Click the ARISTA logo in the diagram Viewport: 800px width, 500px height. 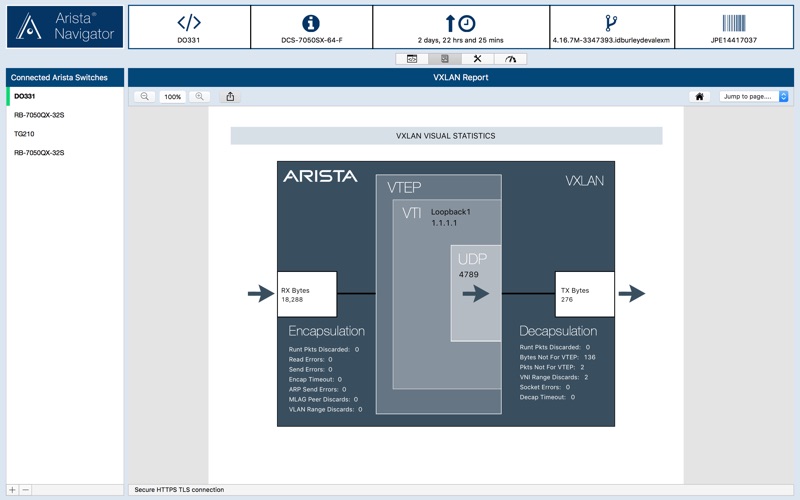point(320,177)
